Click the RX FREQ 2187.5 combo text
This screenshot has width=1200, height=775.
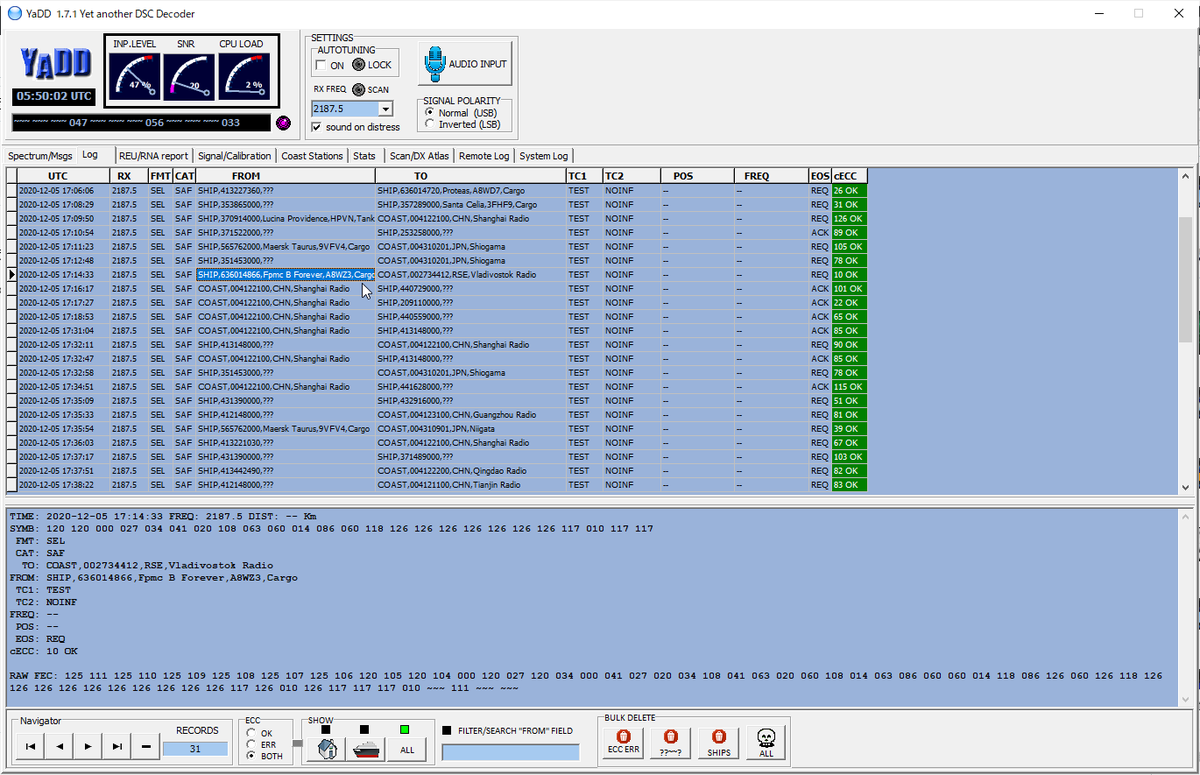345,108
